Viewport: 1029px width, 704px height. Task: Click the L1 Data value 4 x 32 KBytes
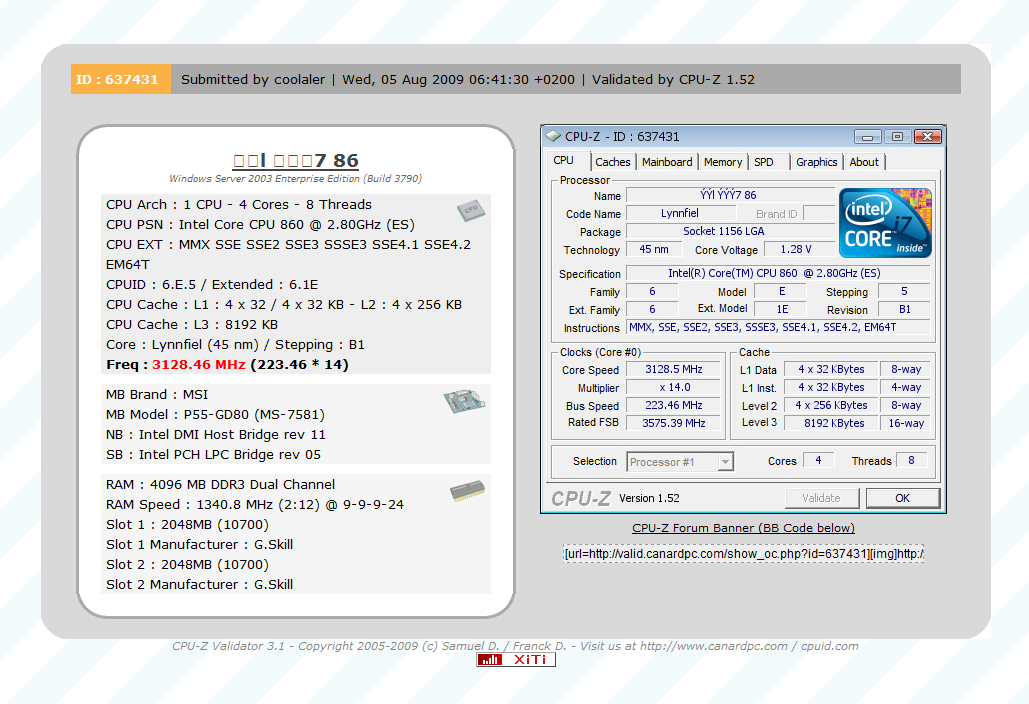click(833, 369)
